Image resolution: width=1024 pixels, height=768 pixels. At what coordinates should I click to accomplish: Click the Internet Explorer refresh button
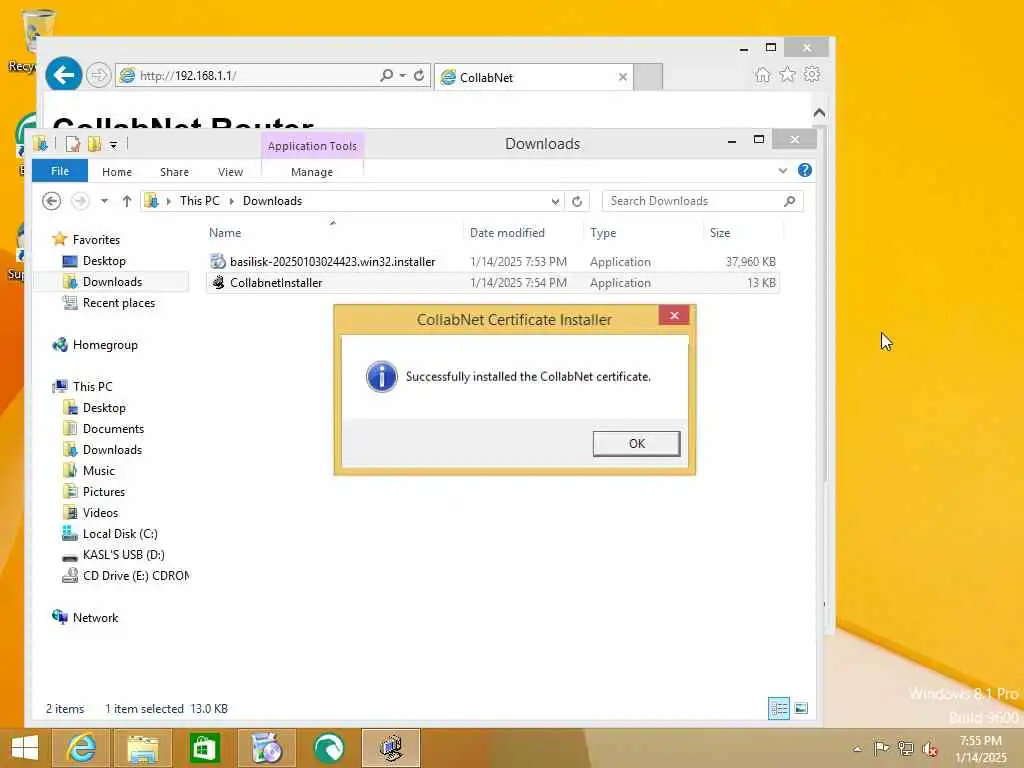pos(419,76)
